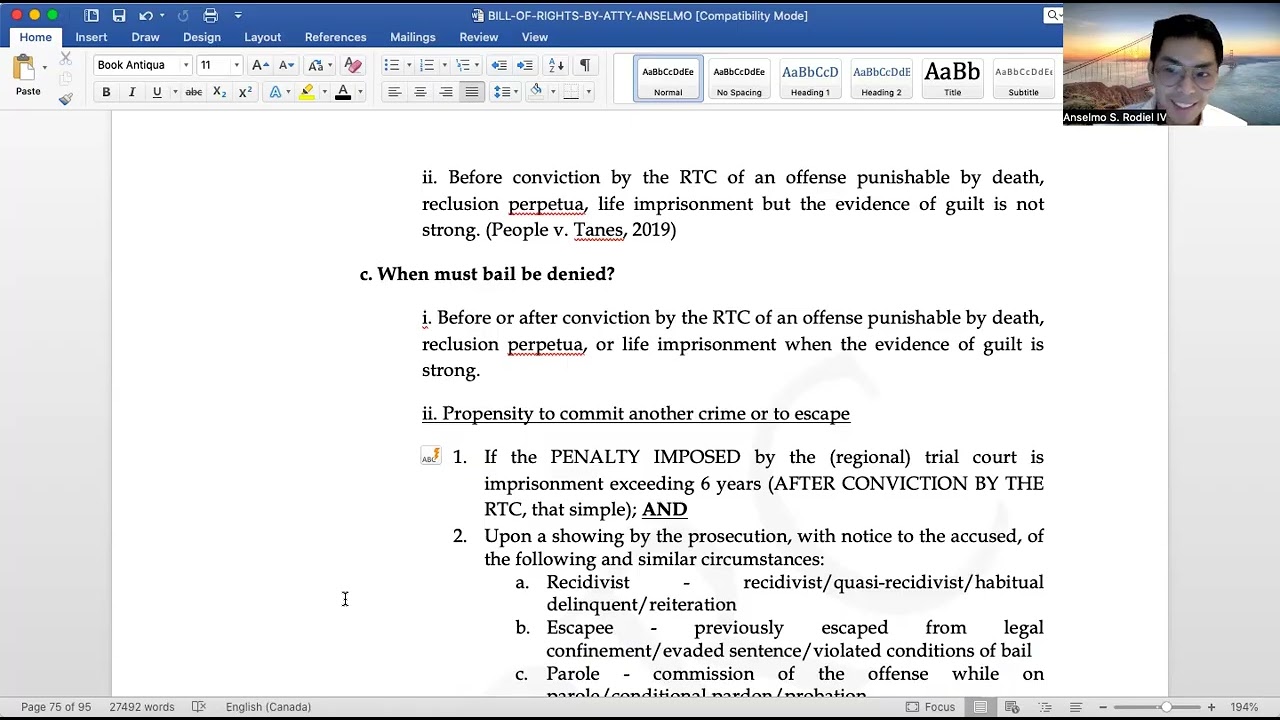Image resolution: width=1280 pixels, height=720 pixels.
Task: Open highlight color dropdown arrow
Action: [x=324, y=92]
